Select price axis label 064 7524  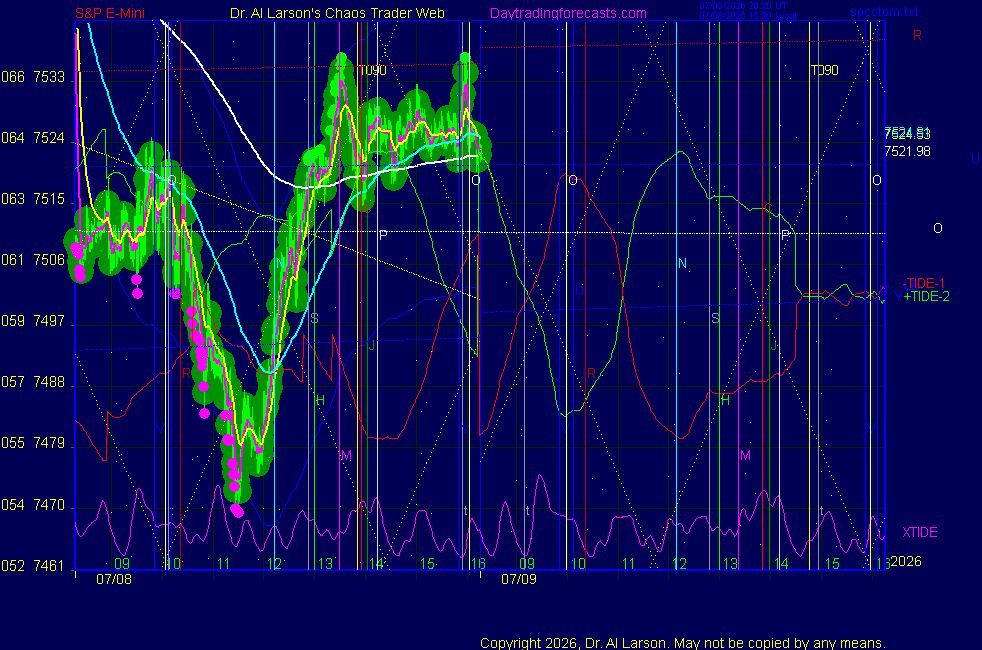coord(33,138)
